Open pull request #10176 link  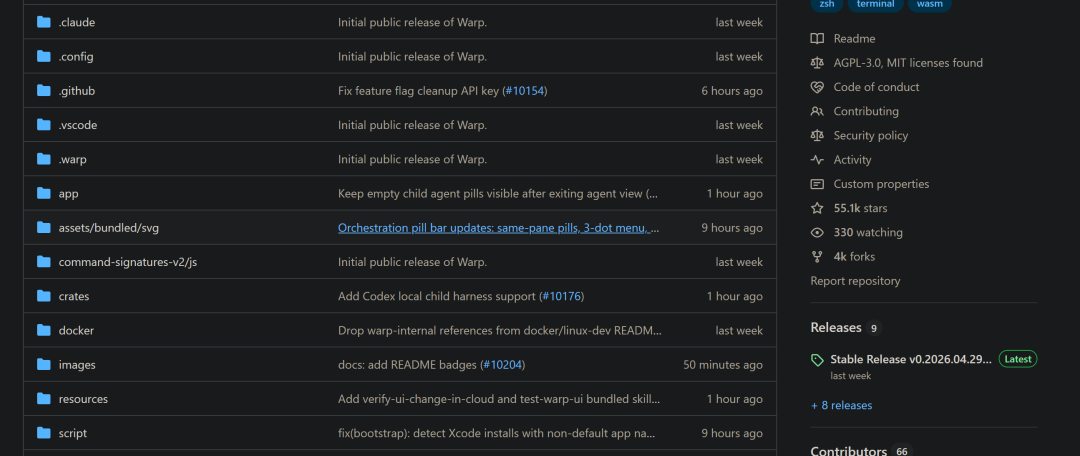coord(561,296)
